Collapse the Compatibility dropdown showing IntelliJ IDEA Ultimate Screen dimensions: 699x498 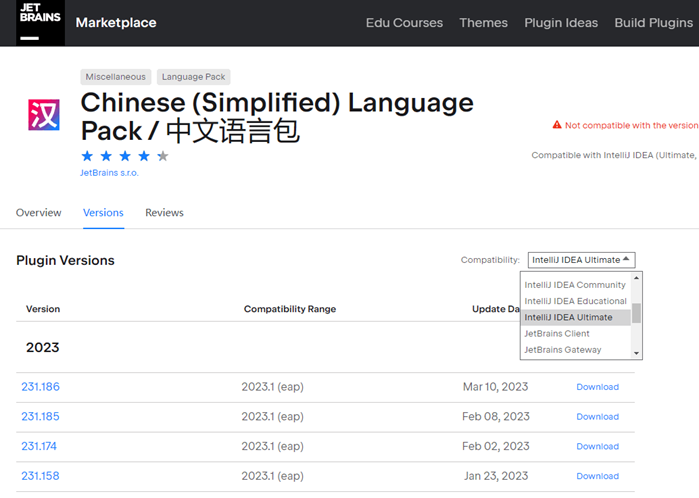[x=581, y=260]
